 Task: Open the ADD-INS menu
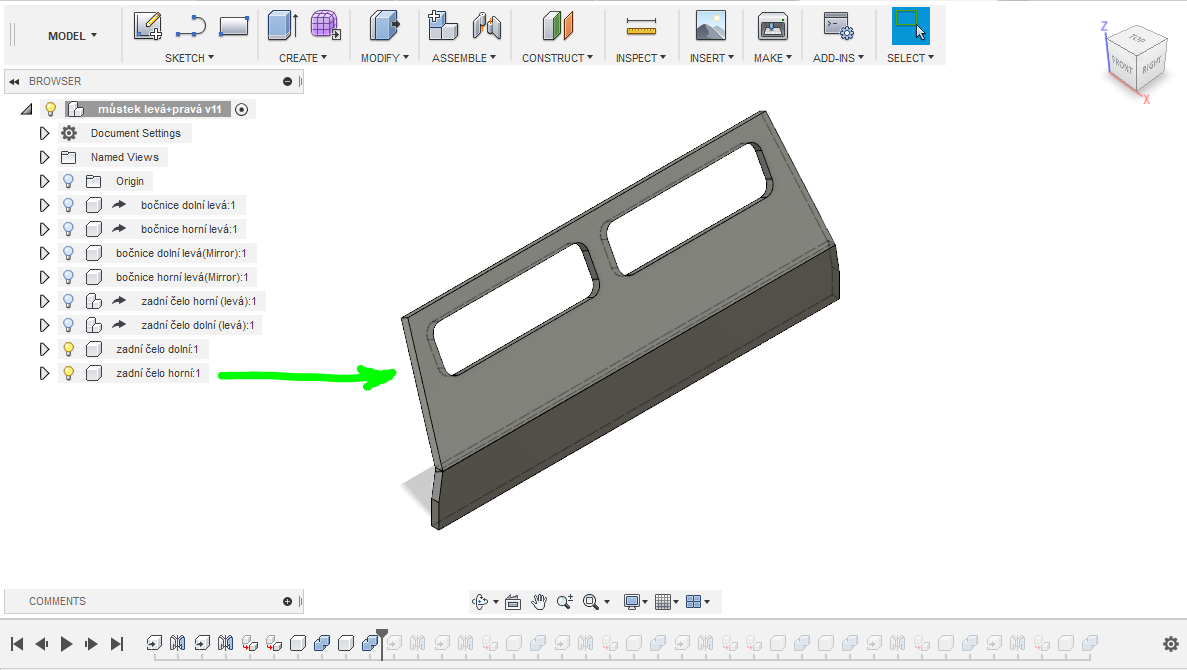(837, 58)
